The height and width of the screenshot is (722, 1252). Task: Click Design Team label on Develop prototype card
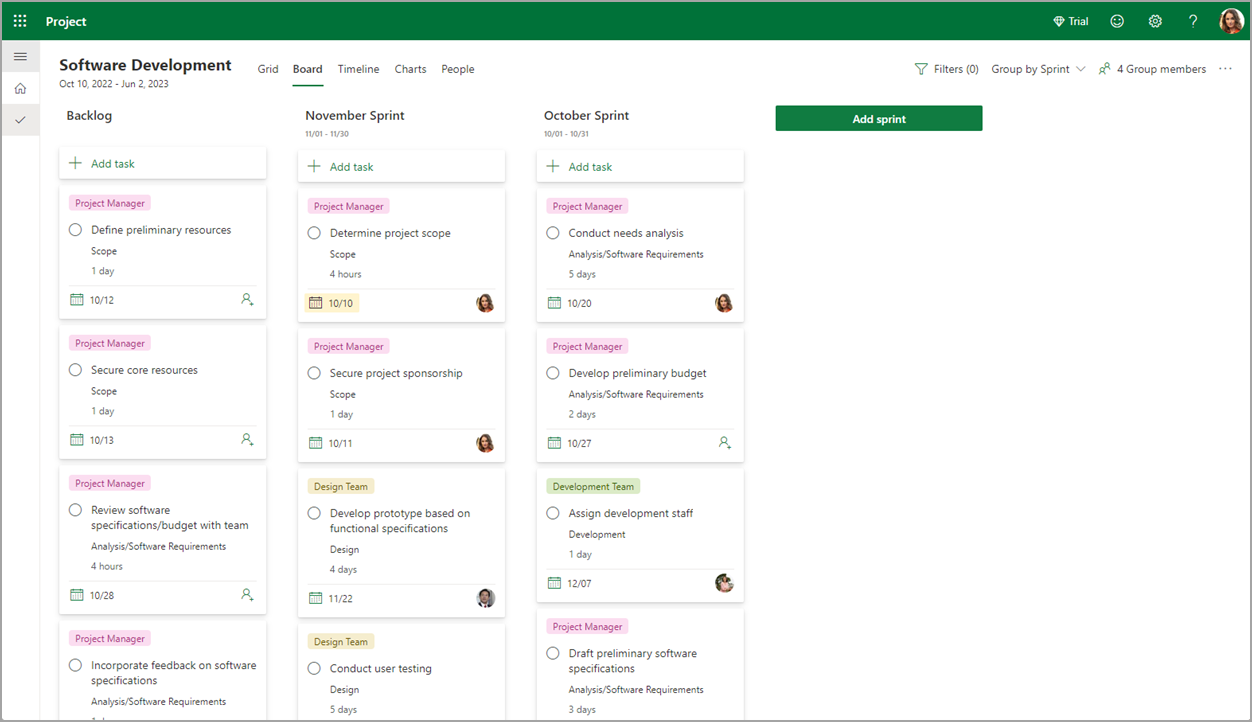tap(341, 486)
